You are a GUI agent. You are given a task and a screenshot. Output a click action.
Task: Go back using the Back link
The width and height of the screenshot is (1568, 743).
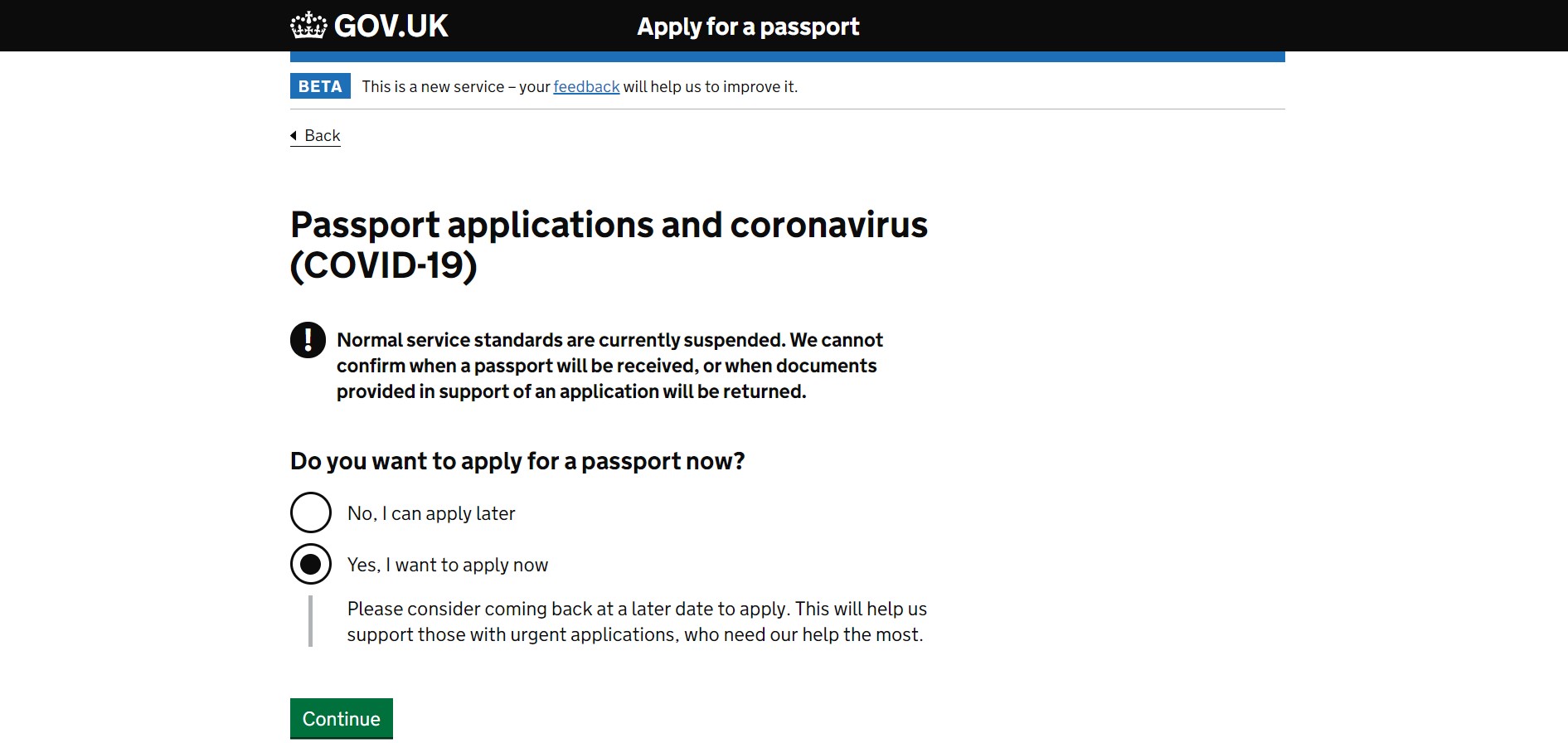pos(322,135)
